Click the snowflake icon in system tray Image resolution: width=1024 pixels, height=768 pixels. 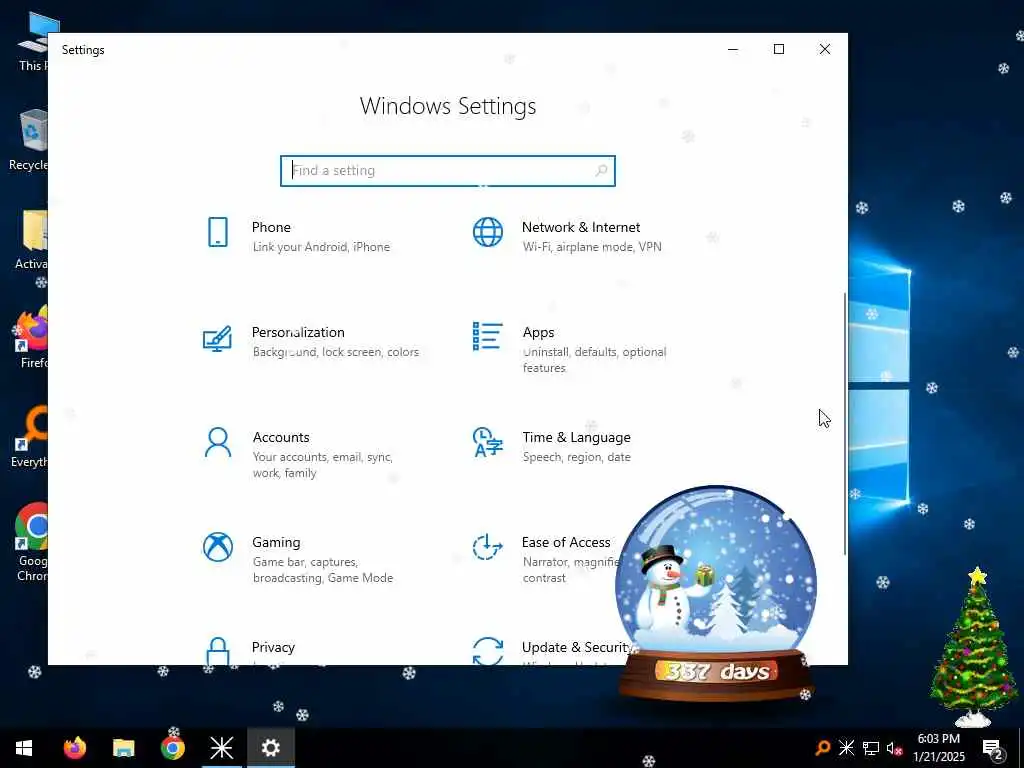click(x=846, y=747)
